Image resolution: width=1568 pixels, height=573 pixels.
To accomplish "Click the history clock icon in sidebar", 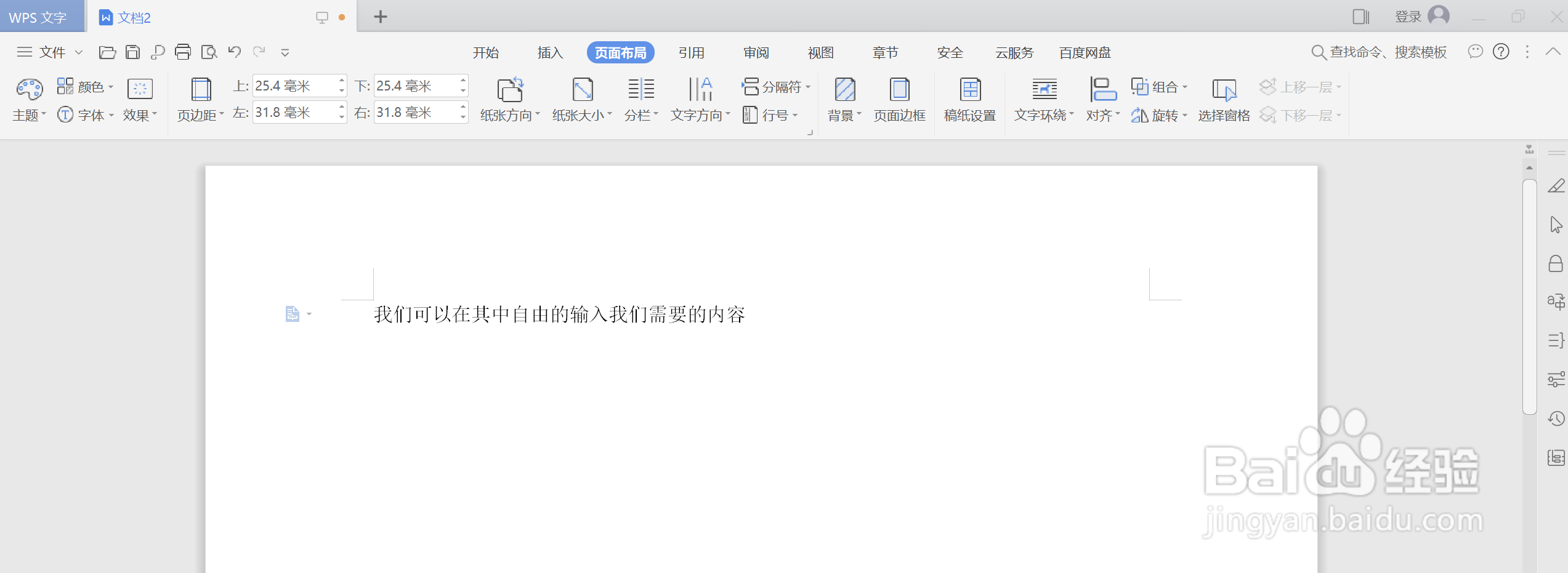I will coord(1556,419).
